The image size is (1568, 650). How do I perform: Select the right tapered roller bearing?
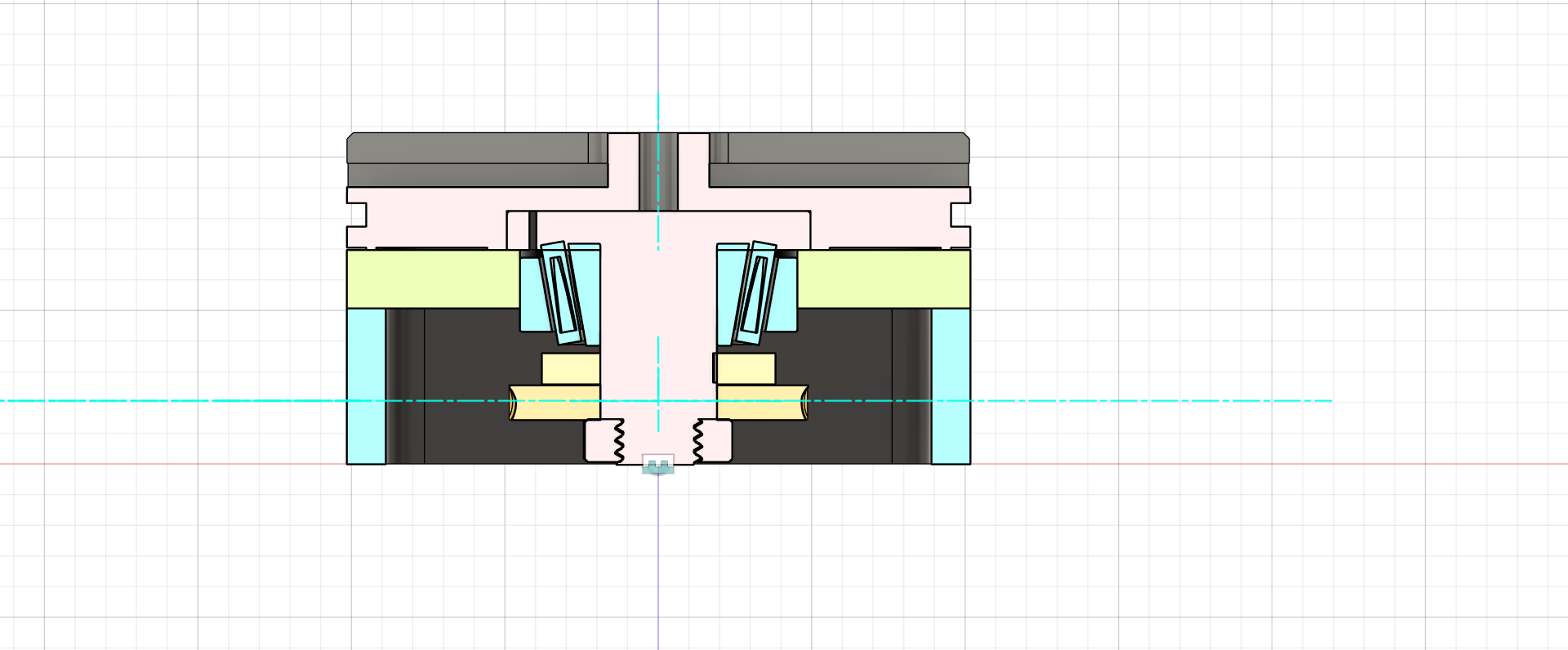click(x=756, y=293)
